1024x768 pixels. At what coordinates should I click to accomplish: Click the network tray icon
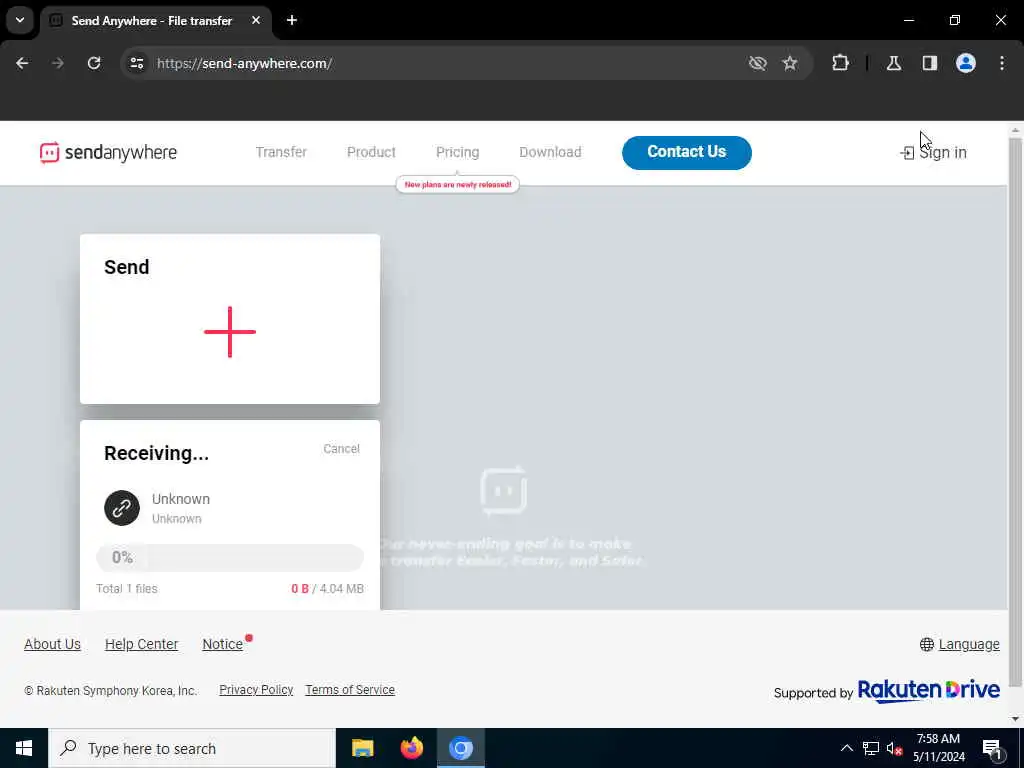click(x=871, y=748)
